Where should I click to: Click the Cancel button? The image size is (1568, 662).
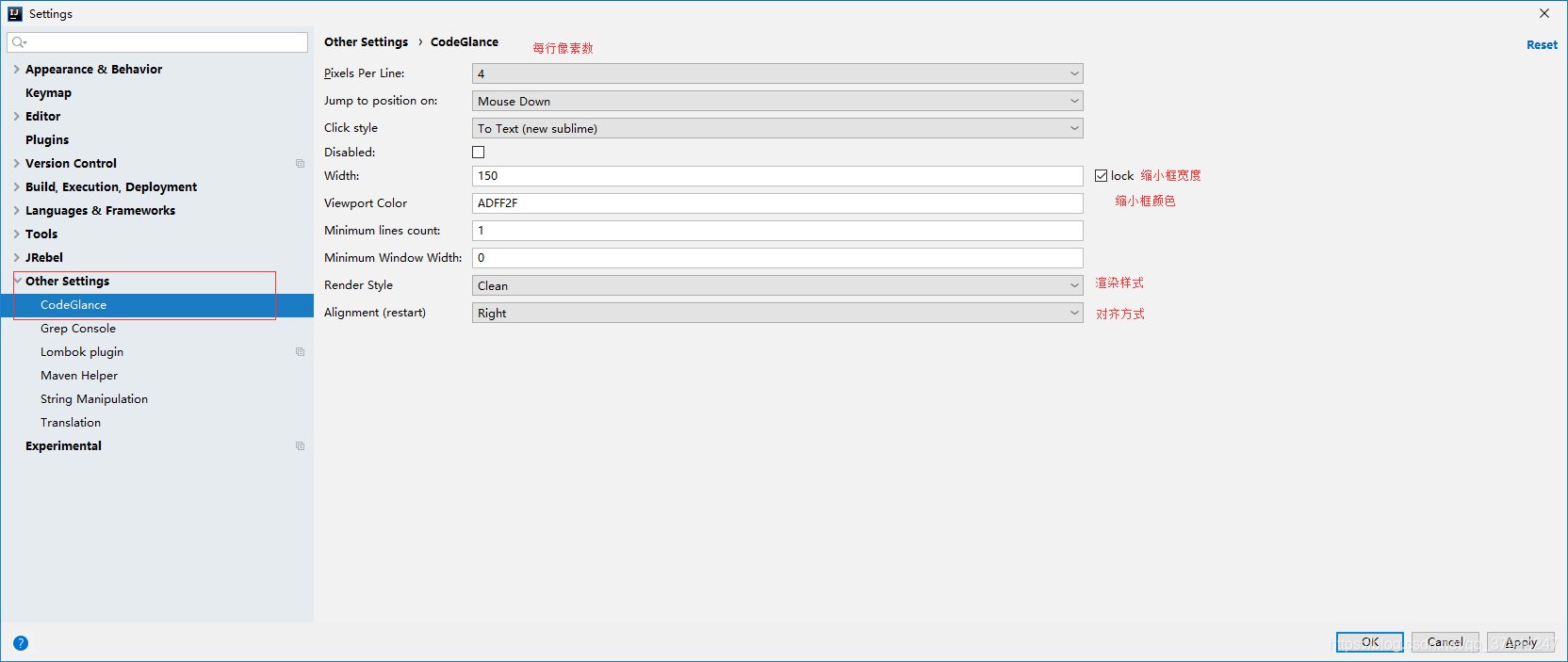1445,642
